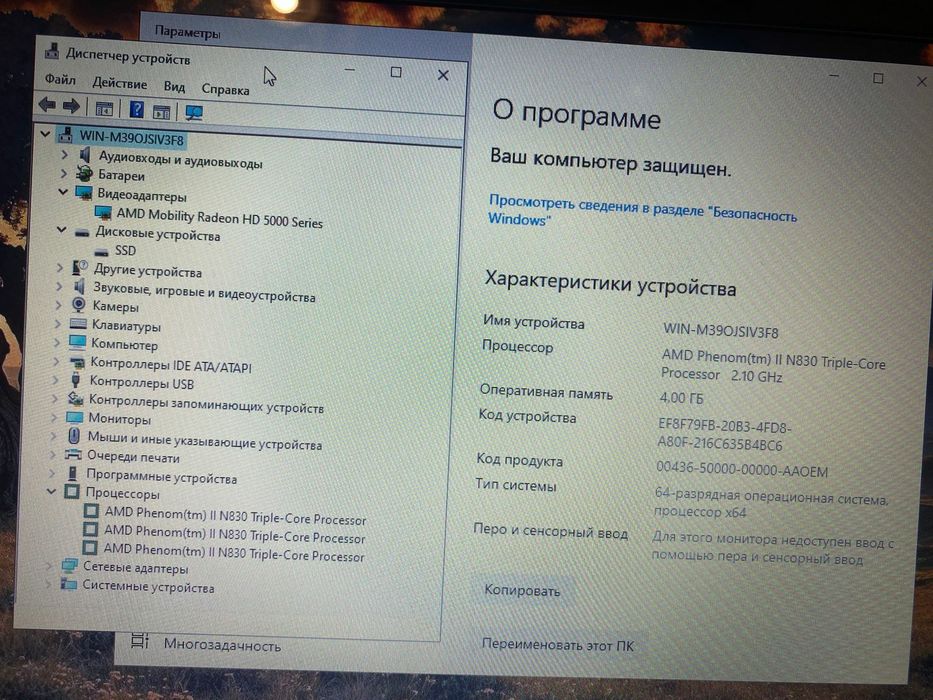933x700 pixels.
Task: Select Контроллеры запоминающих устройств row
Action: 206,404
